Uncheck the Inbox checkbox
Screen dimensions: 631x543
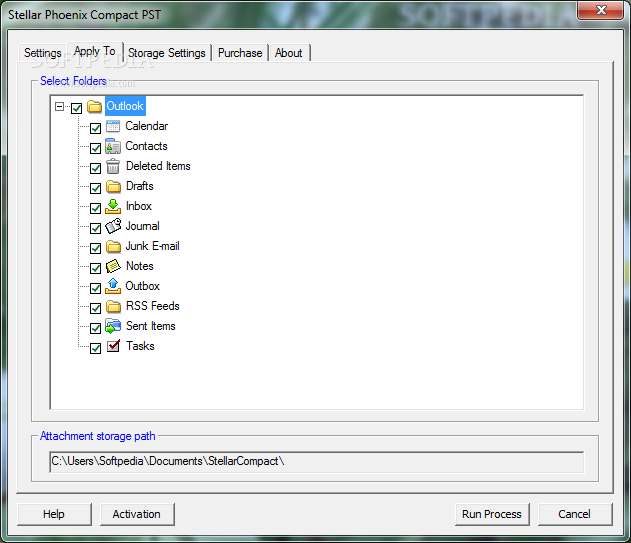pyautogui.click(x=95, y=208)
